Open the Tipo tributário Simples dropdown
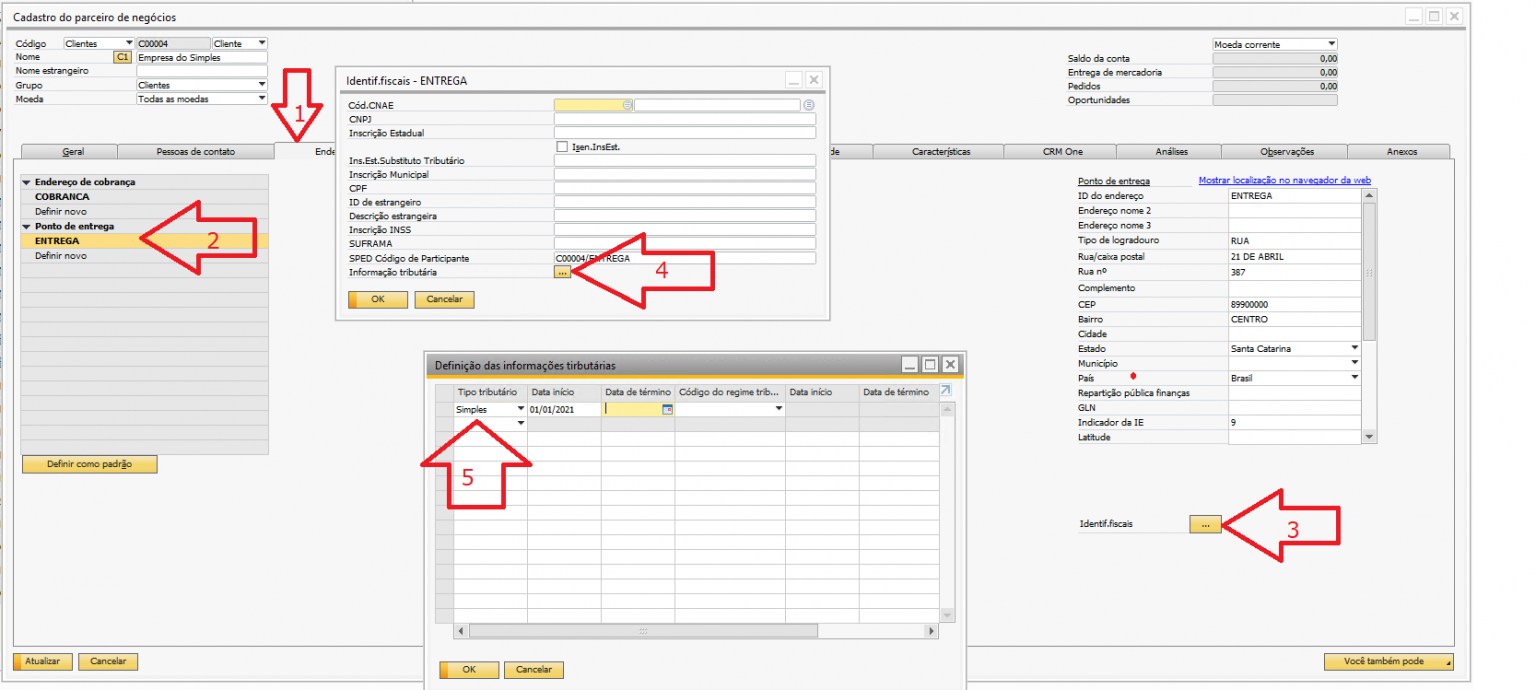Image resolution: width=1536 pixels, height=690 pixels. (520, 409)
